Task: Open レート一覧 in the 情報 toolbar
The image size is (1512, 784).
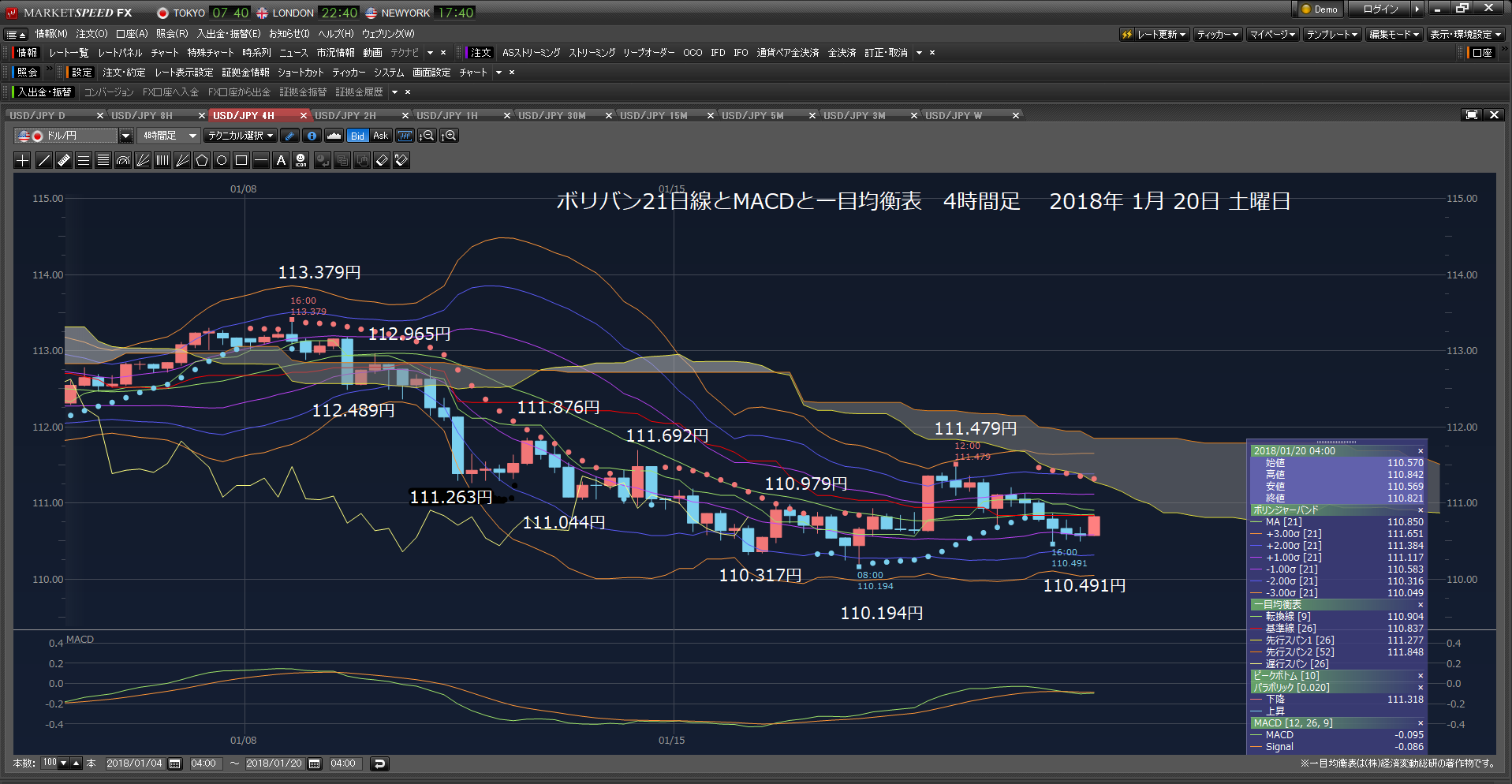Action: click(x=69, y=53)
